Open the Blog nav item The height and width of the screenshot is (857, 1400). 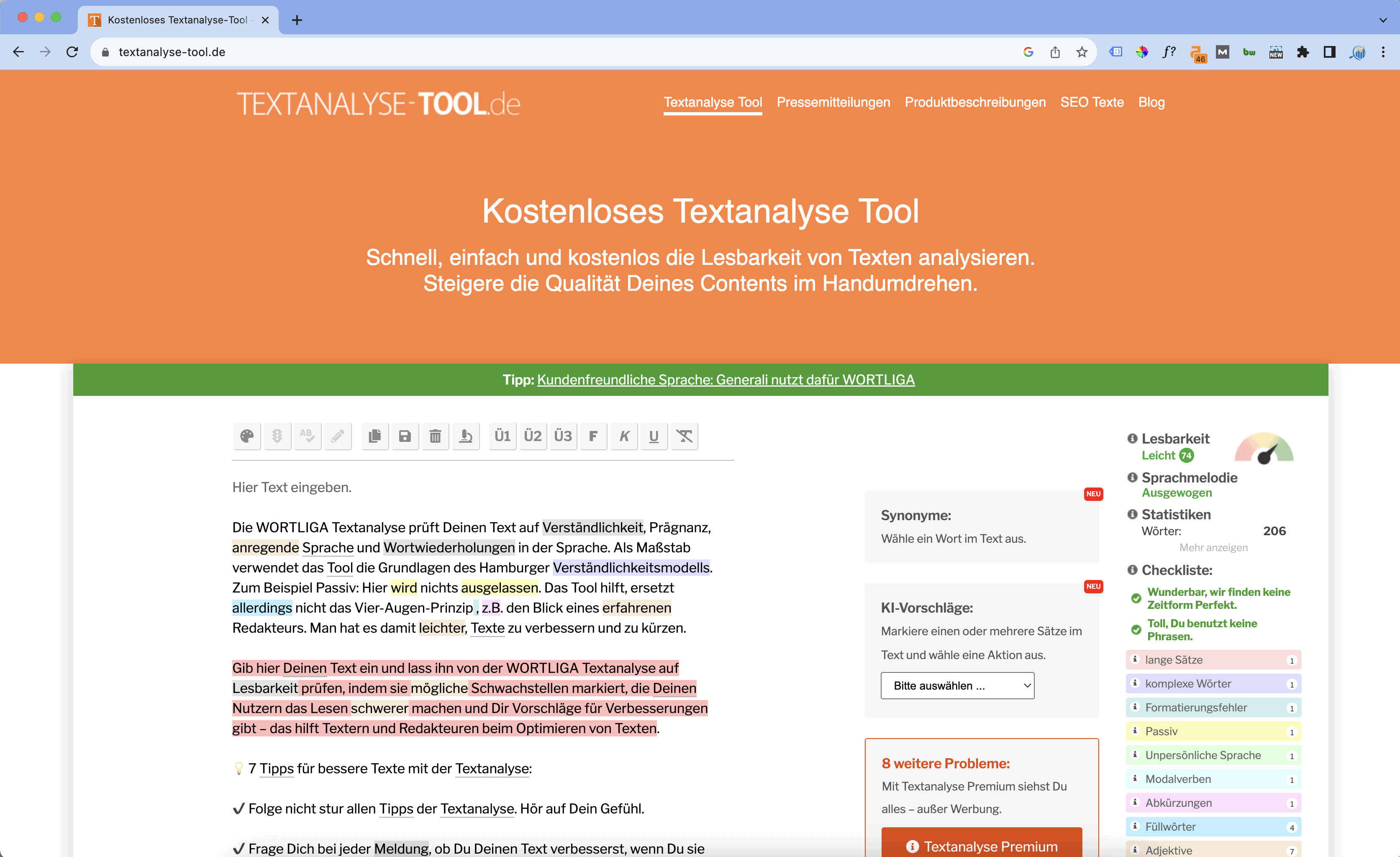[1152, 102]
